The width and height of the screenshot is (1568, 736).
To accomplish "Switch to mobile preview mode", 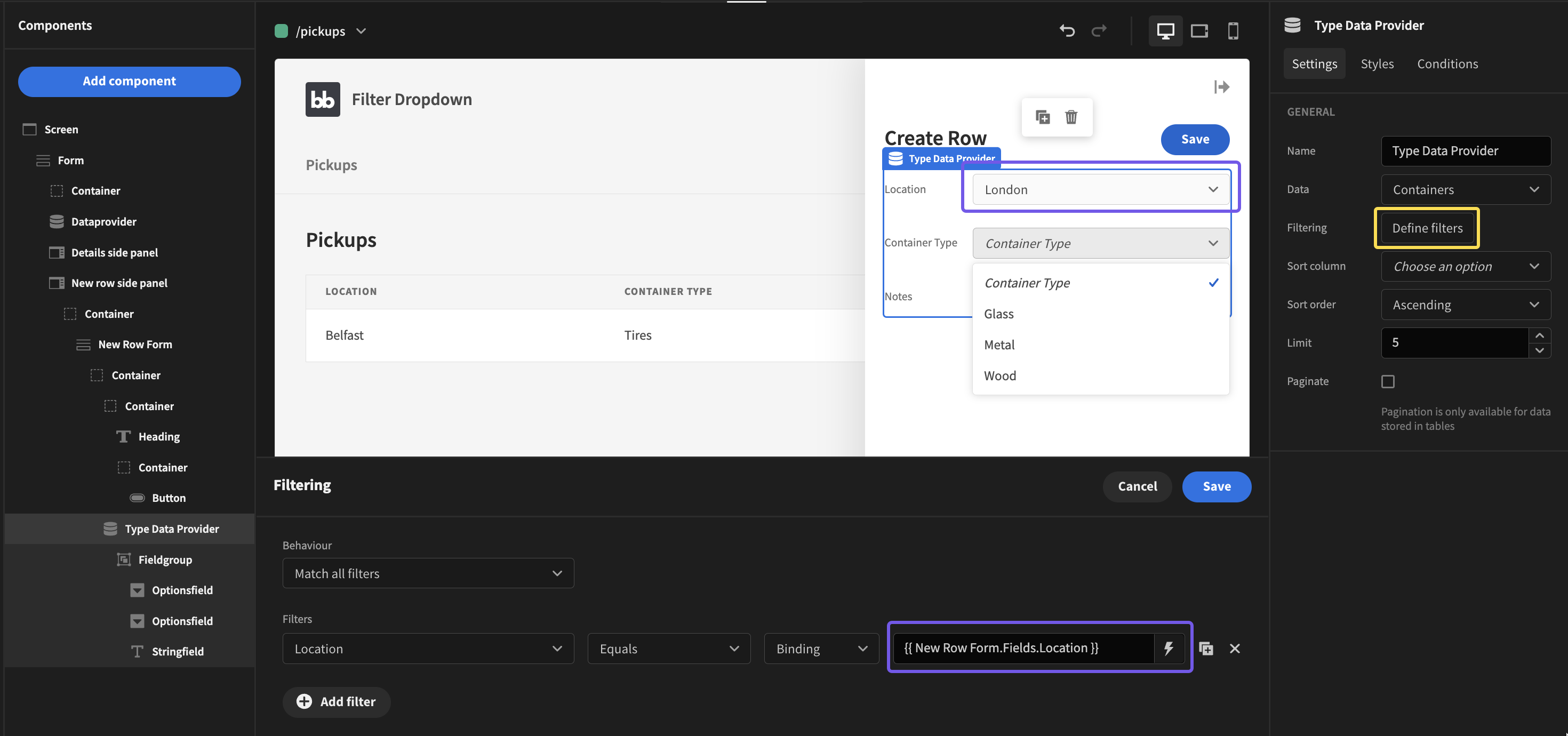I will 1233,30.
